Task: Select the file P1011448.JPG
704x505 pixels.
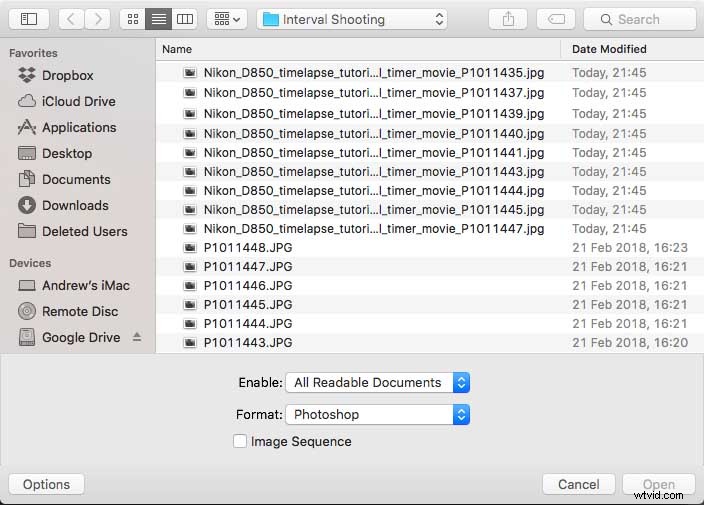Action: [248, 248]
